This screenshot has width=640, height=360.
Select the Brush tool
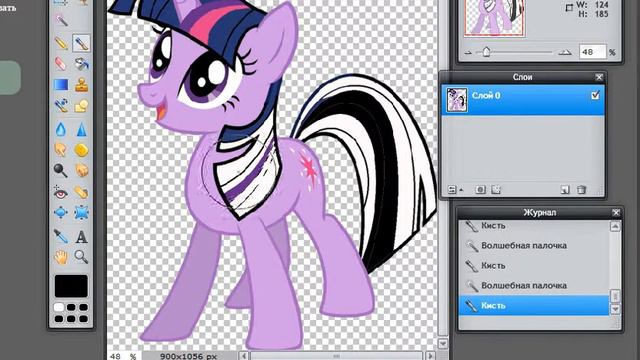click(x=81, y=43)
